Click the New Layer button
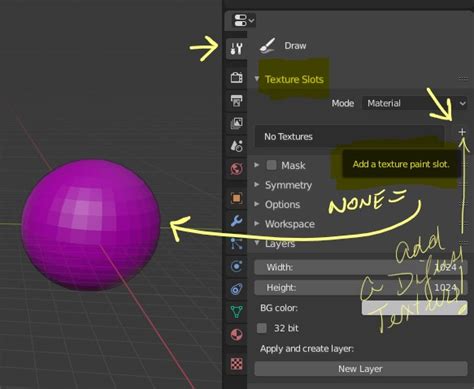The image size is (474, 389). pos(361,369)
